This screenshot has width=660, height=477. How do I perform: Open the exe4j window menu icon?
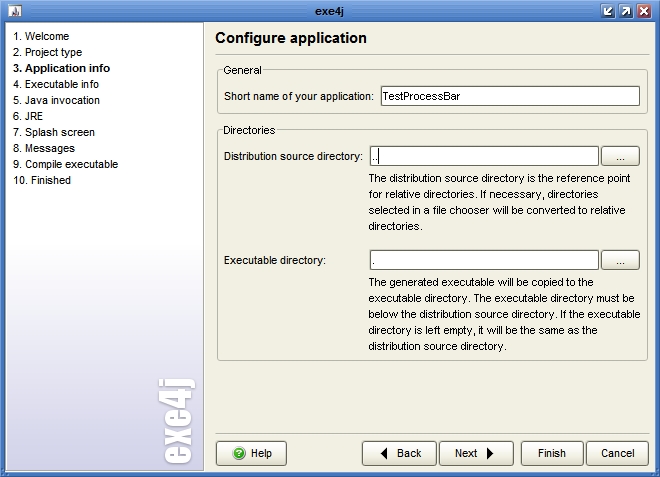point(15,11)
